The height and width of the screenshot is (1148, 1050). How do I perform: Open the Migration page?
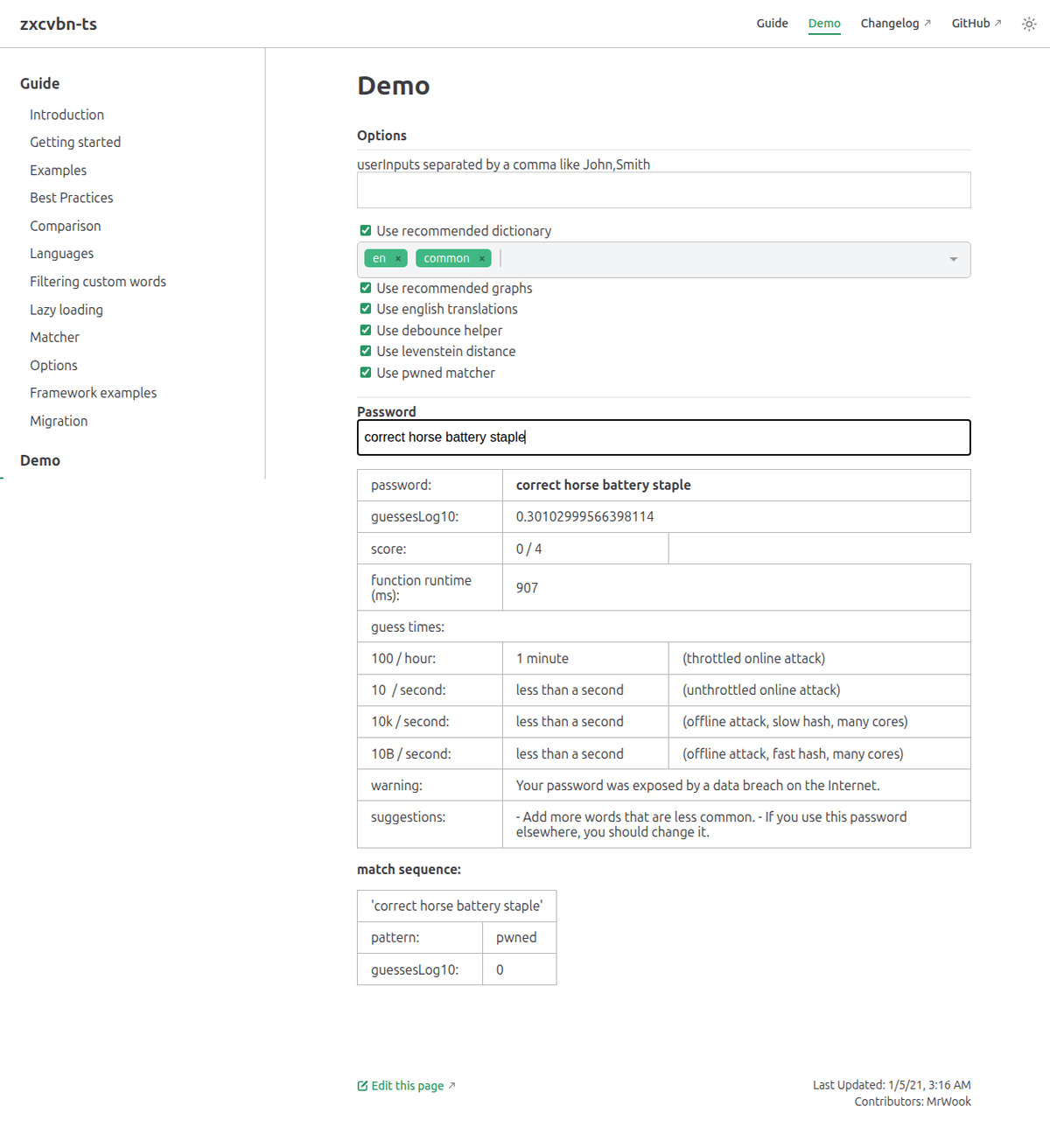coord(59,421)
